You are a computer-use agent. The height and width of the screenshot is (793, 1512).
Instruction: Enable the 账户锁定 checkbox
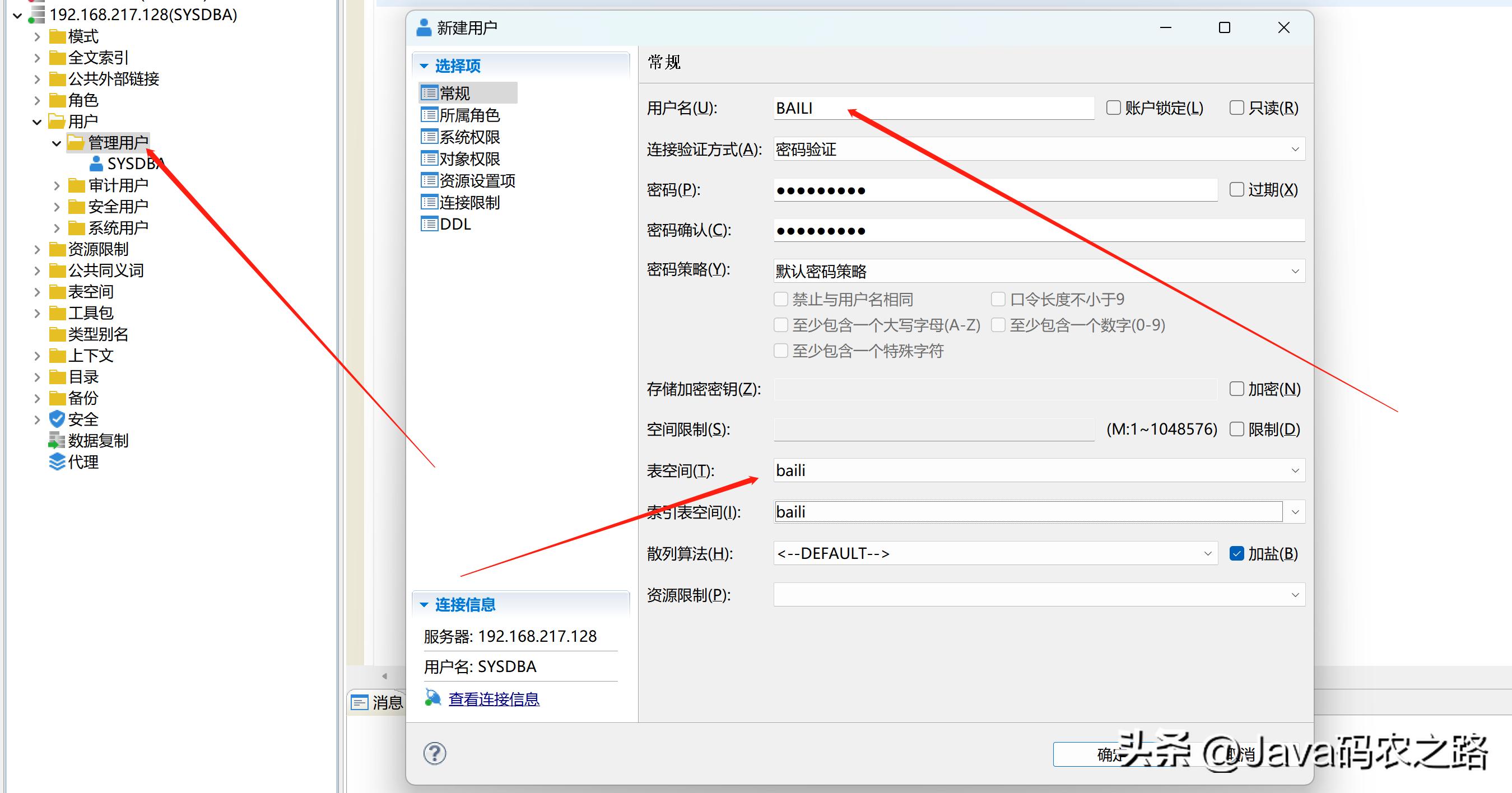(x=1113, y=108)
